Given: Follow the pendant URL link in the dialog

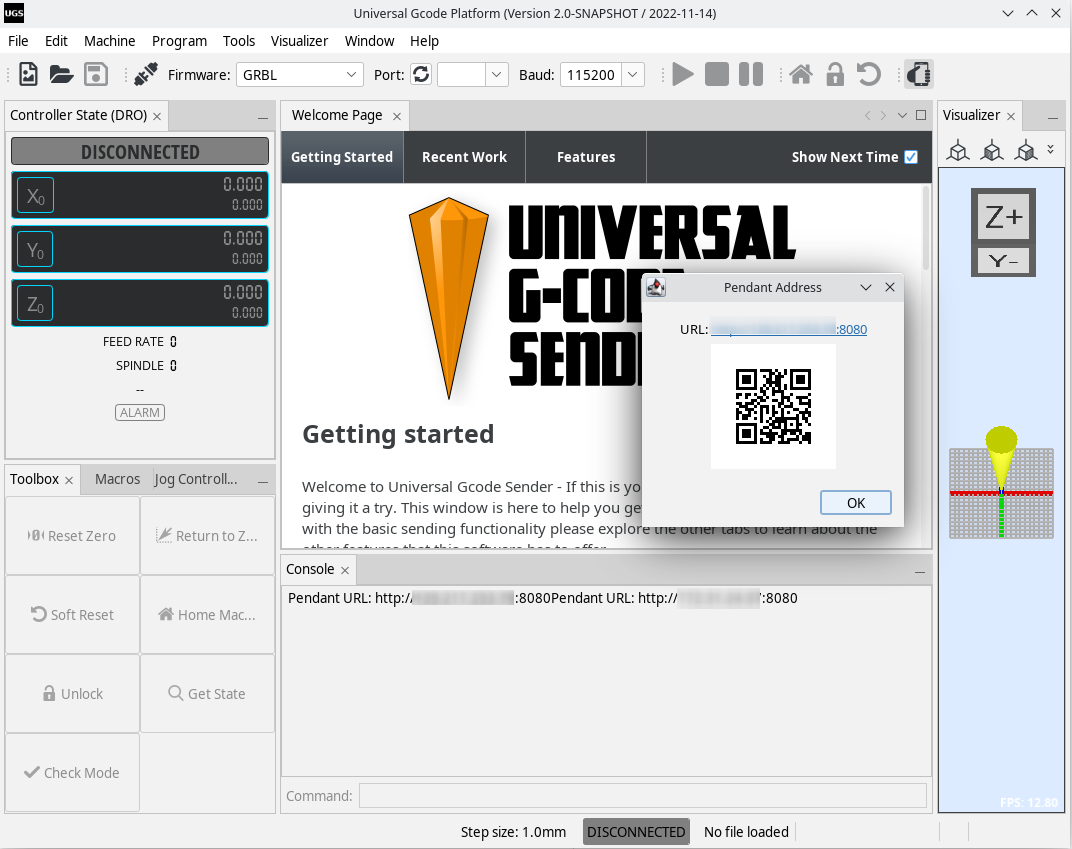Looking at the screenshot, I should (x=790, y=329).
